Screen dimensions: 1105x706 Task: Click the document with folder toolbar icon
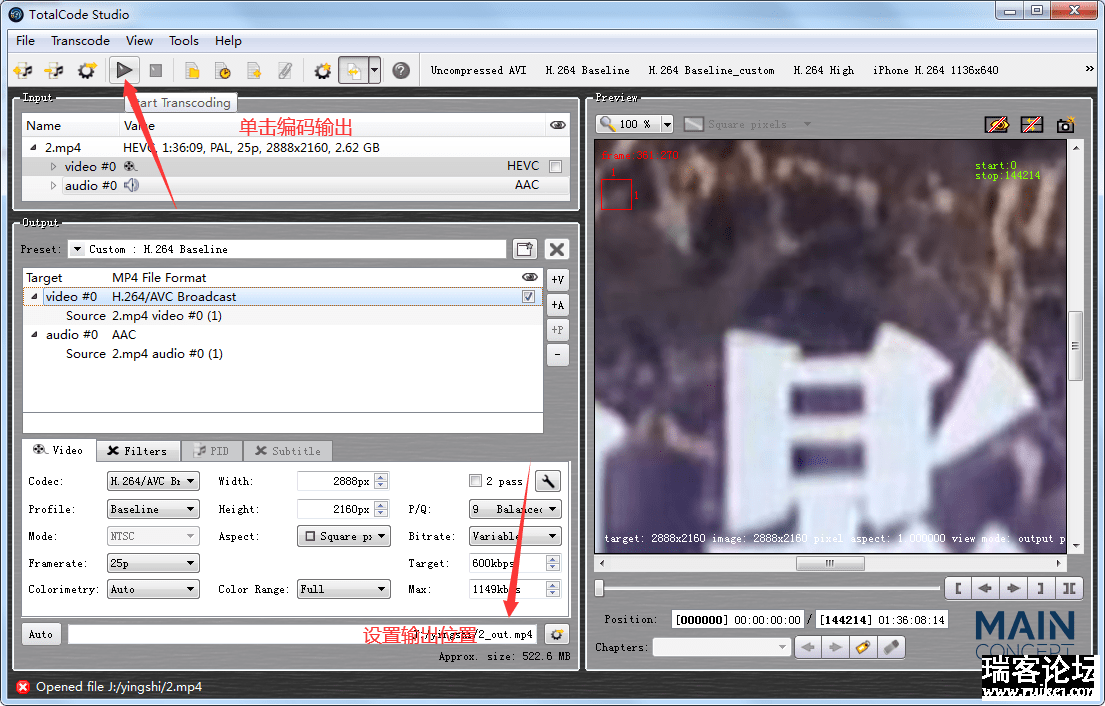pos(192,70)
